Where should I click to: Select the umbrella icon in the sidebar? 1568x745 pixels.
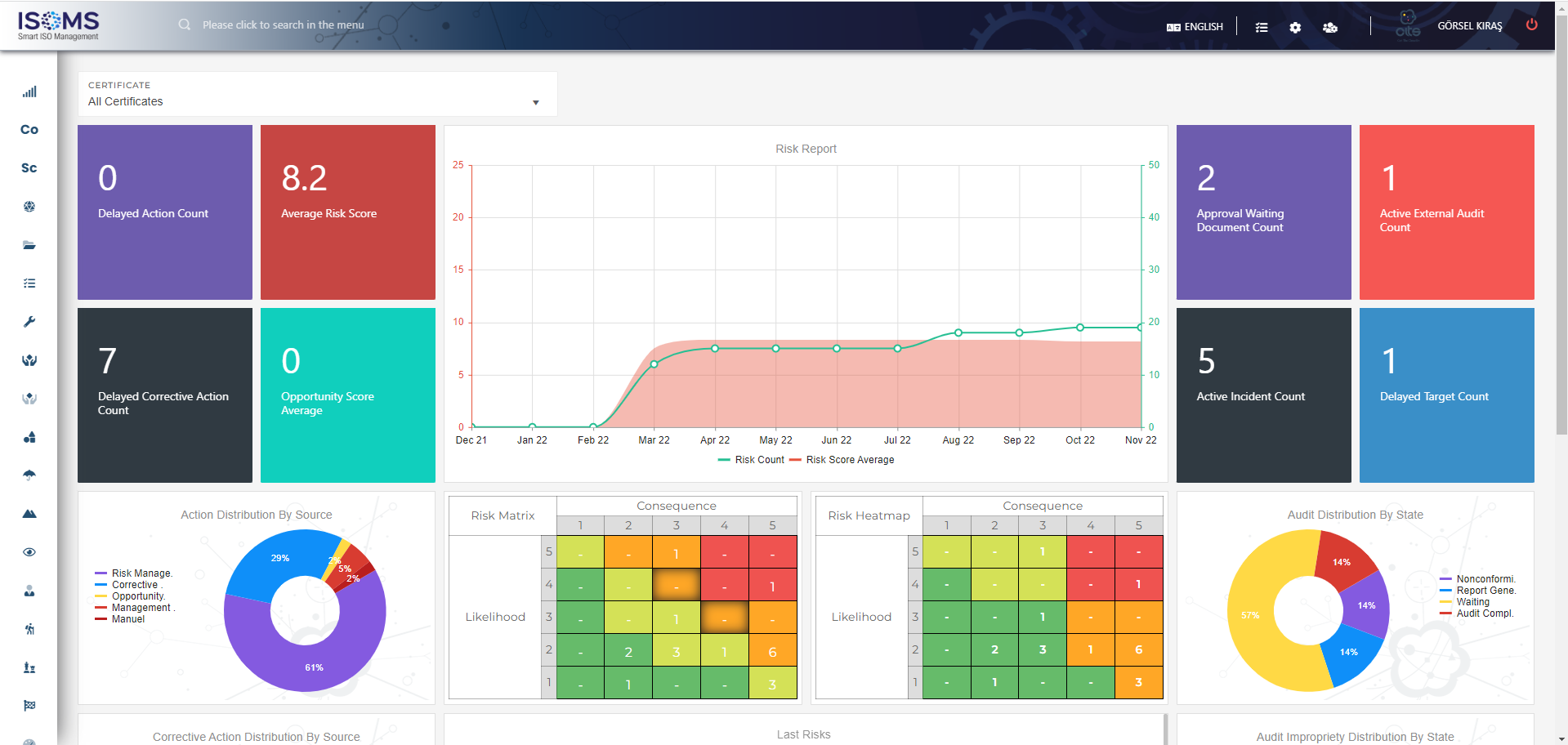point(29,475)
